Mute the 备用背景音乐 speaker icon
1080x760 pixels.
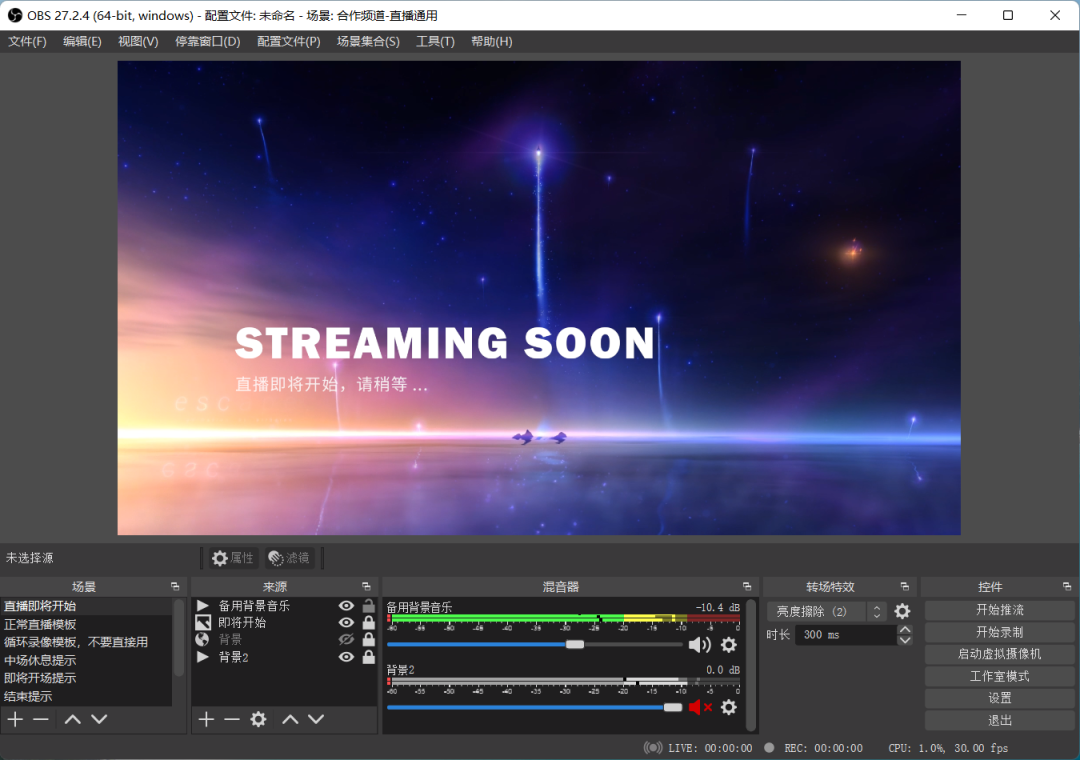pos(699,645)
